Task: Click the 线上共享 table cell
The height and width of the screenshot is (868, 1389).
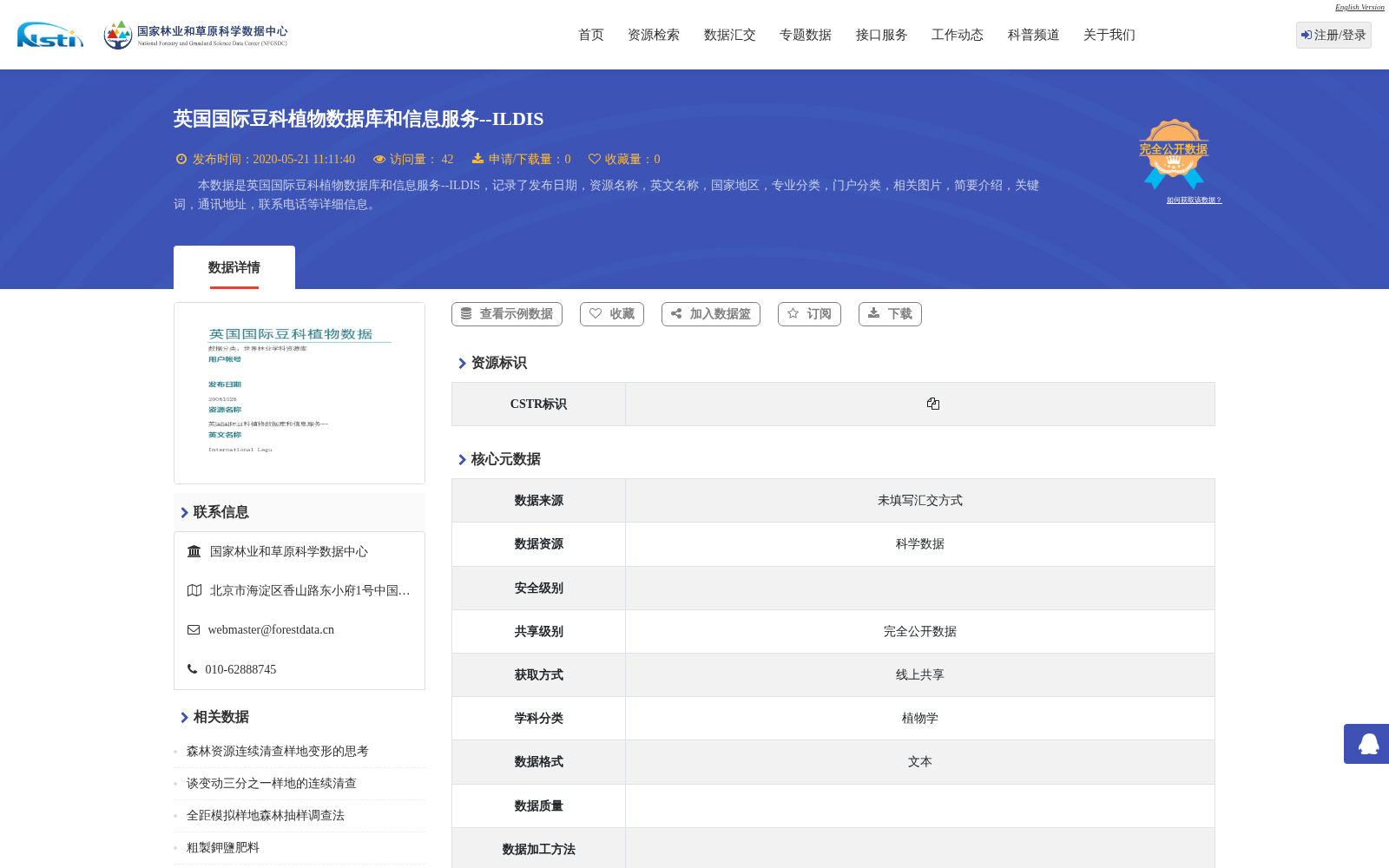Action: pos(920,675)
